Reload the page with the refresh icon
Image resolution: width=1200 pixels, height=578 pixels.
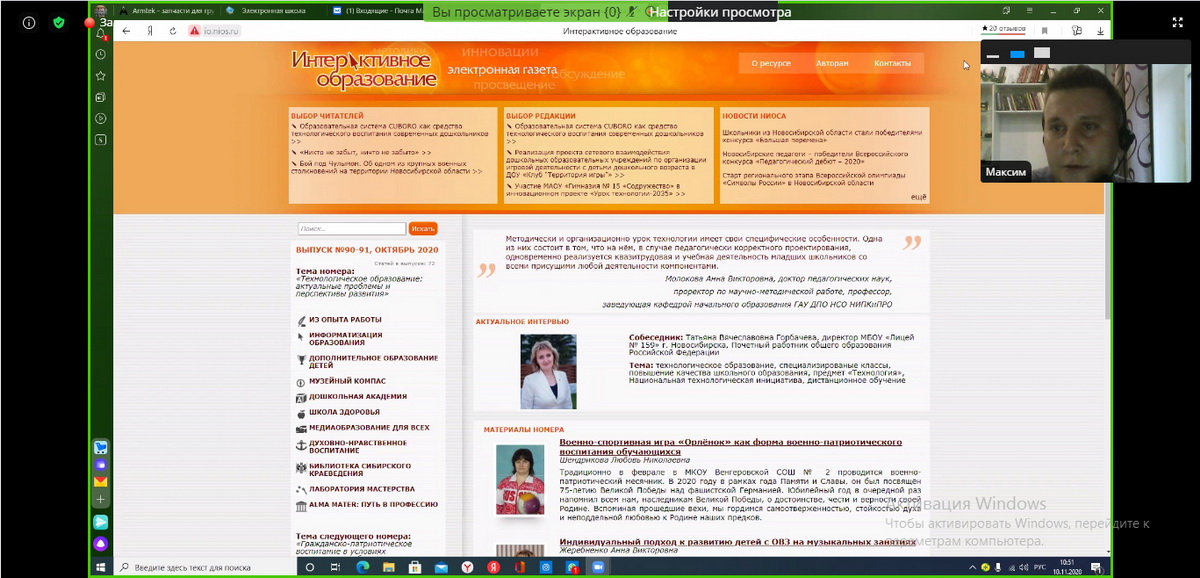[x=173, y=31]
